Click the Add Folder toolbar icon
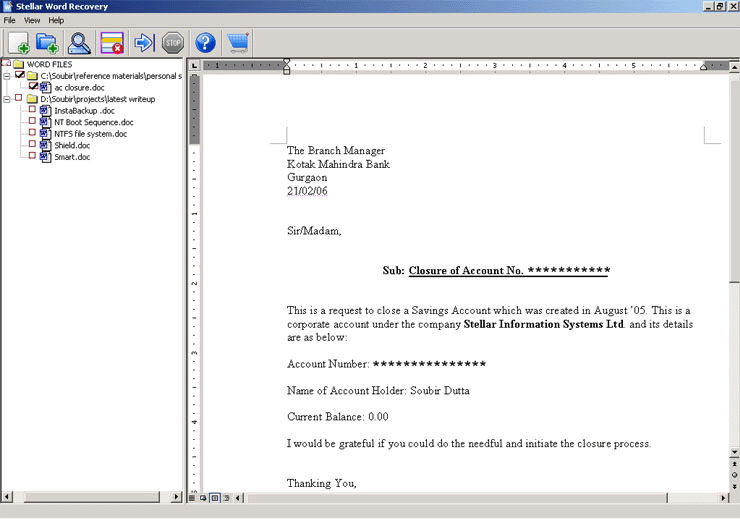 [x=48, y=43]
